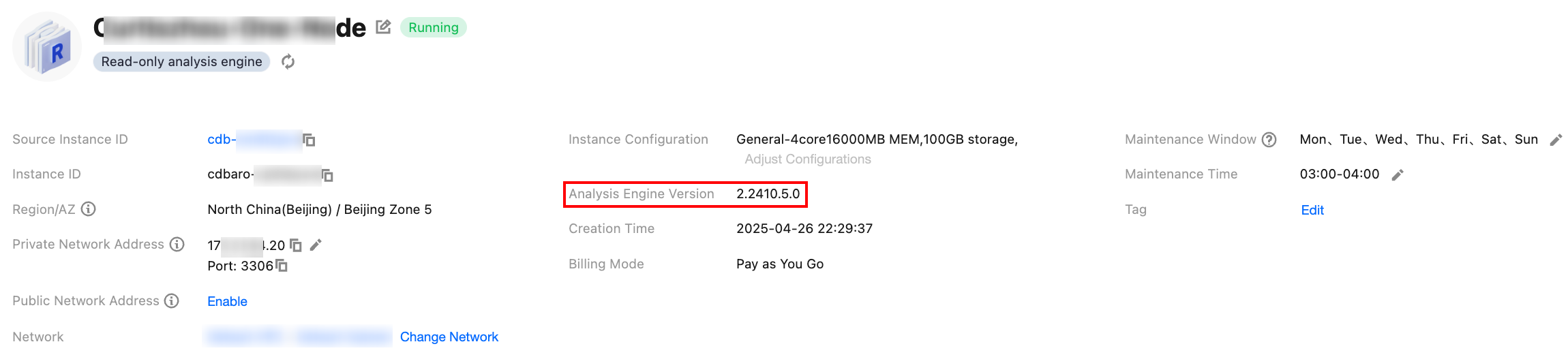Edit the Maintenance Window days
The height and width of the screenshot is (357, 1568).
point(1556,140)
